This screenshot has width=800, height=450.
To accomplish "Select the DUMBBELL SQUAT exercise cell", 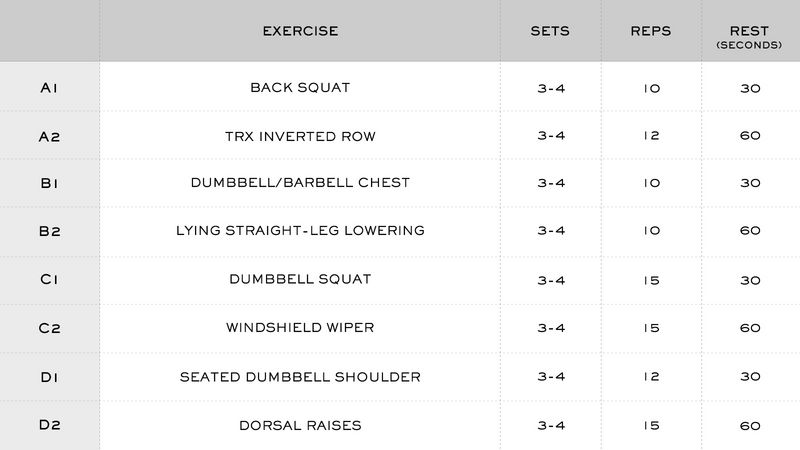I will point(300,279).
